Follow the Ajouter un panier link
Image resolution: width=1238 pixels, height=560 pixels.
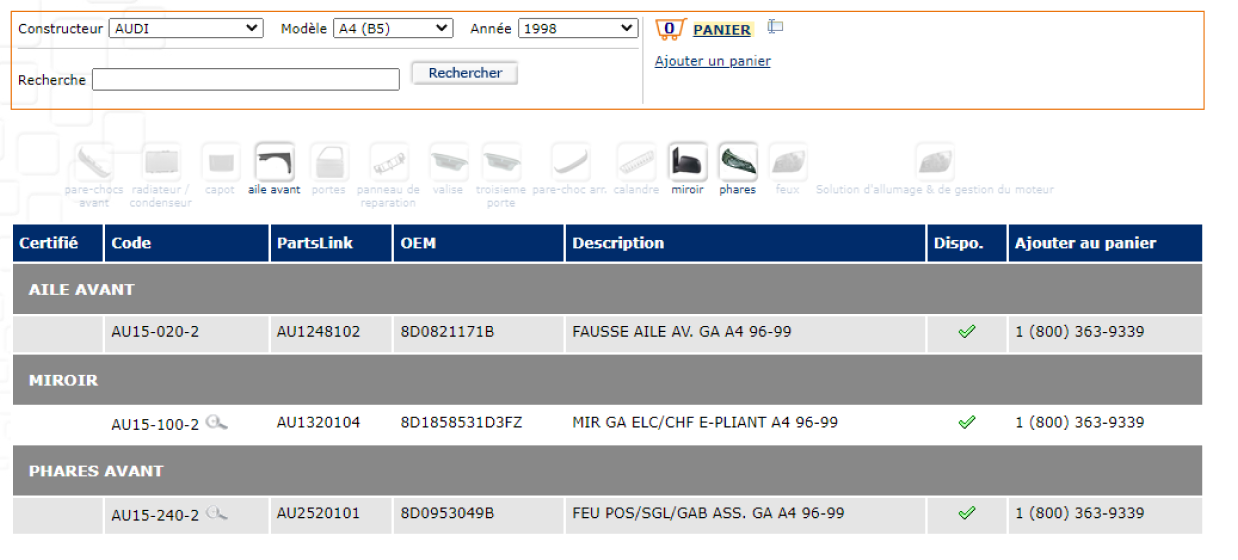713,61
